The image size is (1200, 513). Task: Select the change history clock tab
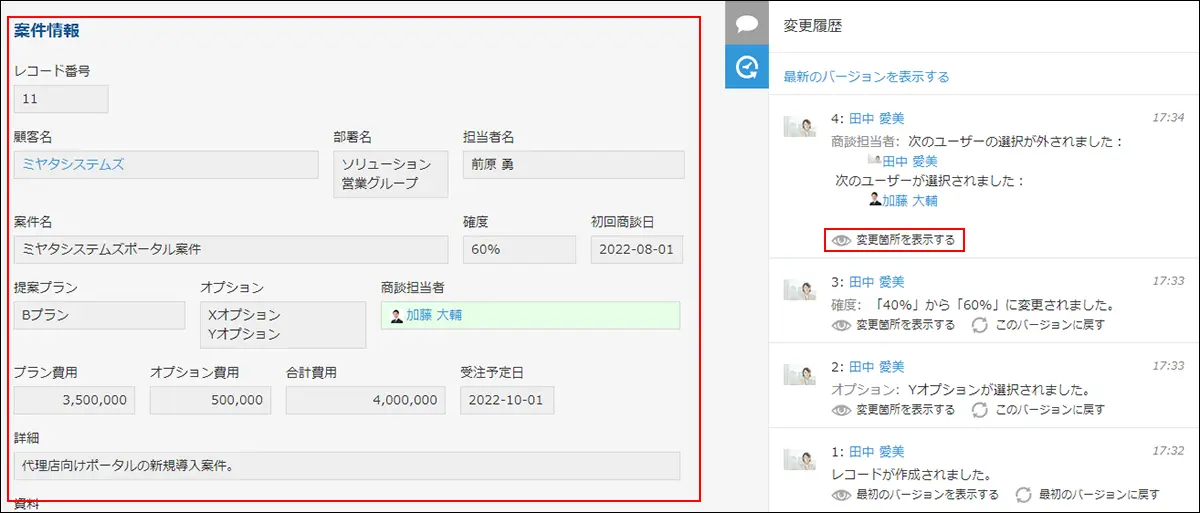tap(746, 67)
